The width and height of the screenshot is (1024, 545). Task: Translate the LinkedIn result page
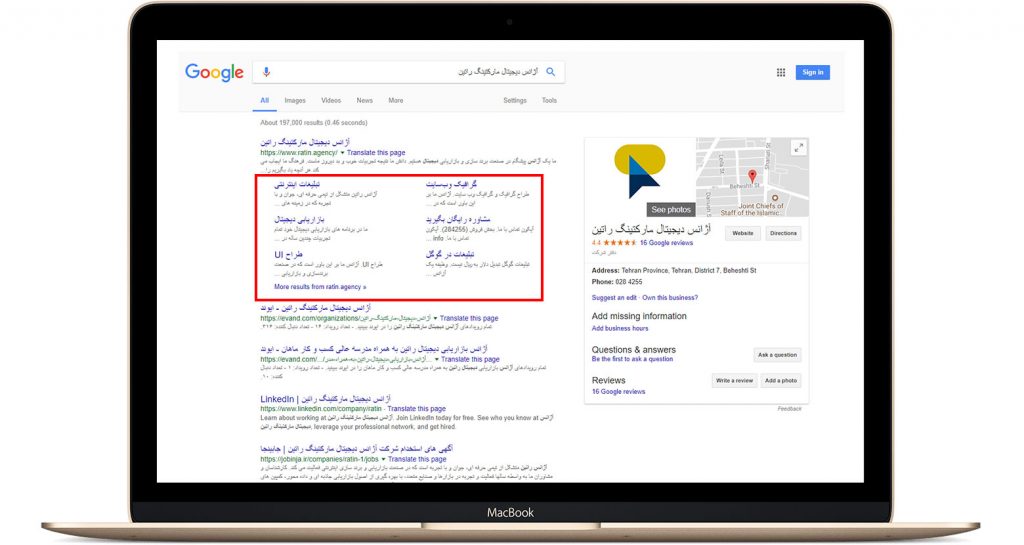(417, 409)
